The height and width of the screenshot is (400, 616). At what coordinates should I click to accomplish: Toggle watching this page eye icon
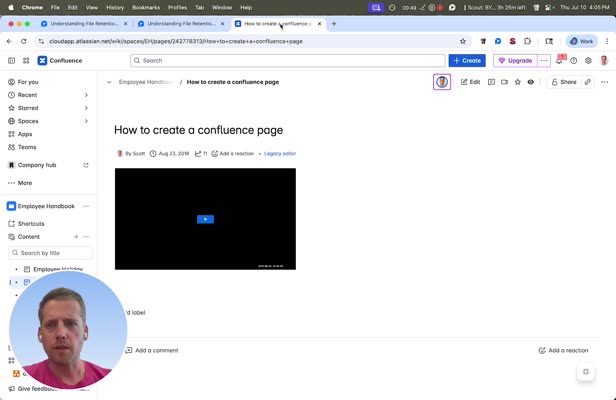point(531,82)
